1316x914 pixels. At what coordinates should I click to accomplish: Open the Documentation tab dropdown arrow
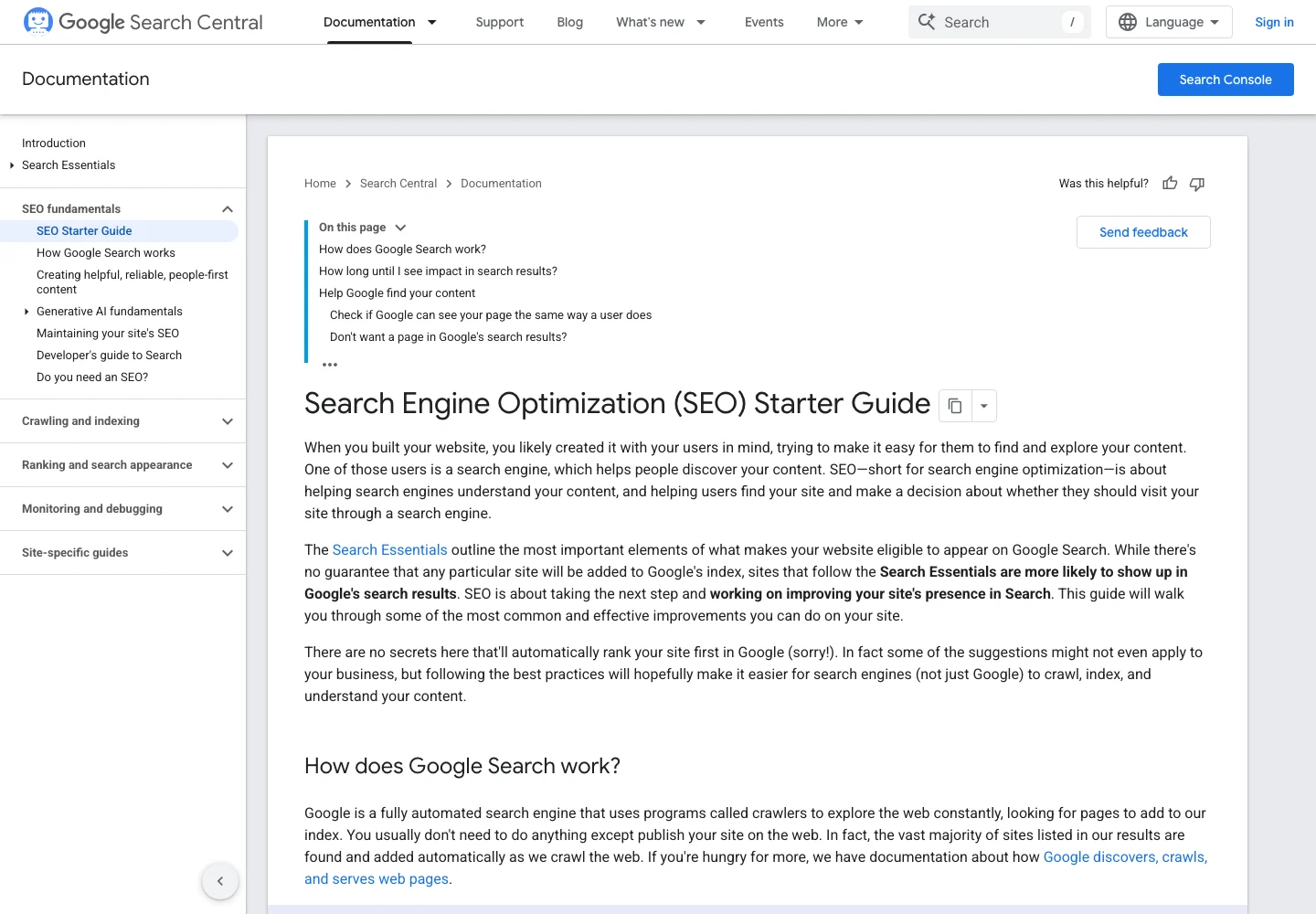pyautogui.click(x=432, y=22)
